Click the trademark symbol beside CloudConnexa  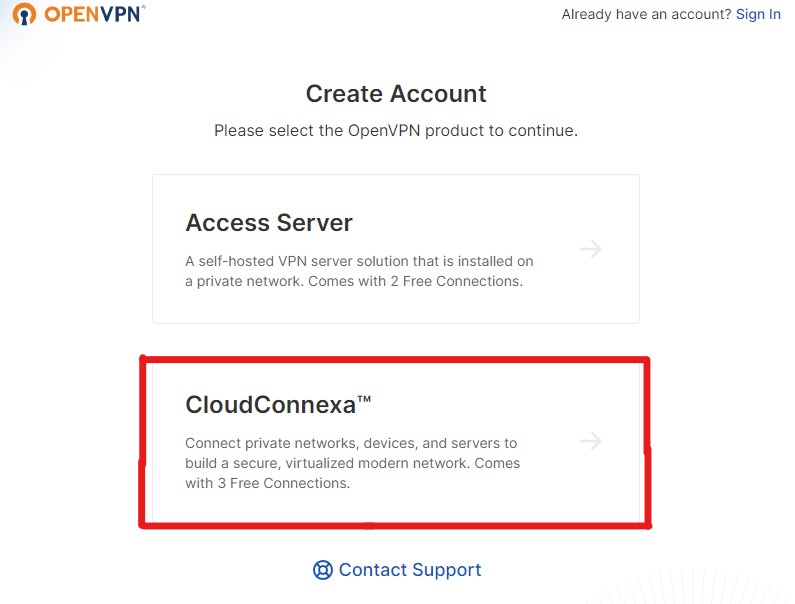[x=364, y=399]
